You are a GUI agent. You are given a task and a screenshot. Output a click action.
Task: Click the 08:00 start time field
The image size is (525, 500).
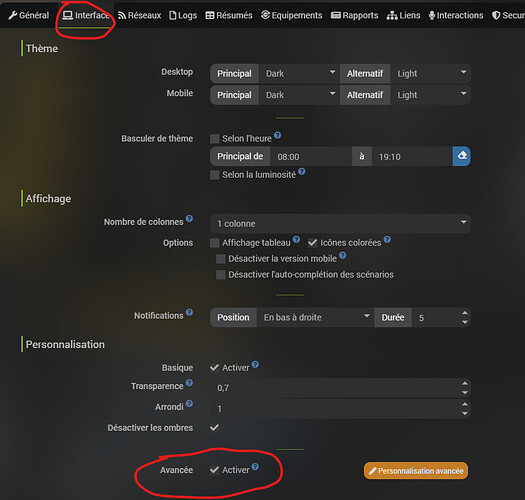(311, 156)
